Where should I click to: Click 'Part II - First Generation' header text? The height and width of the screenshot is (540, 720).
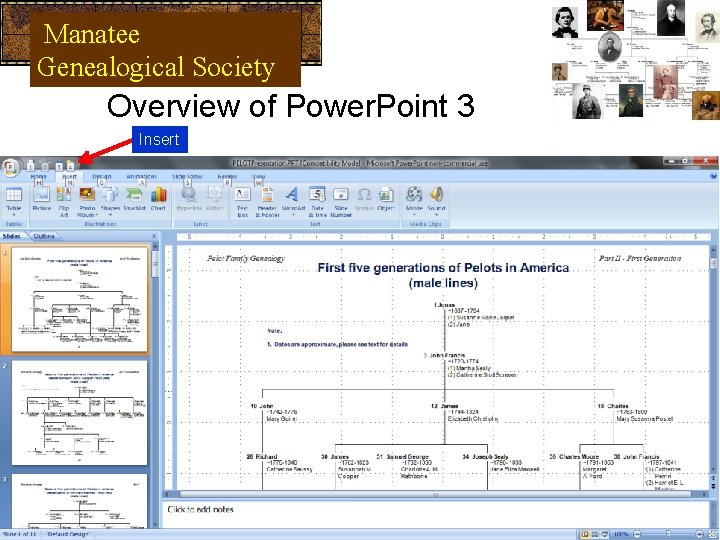tap(640, 259)
